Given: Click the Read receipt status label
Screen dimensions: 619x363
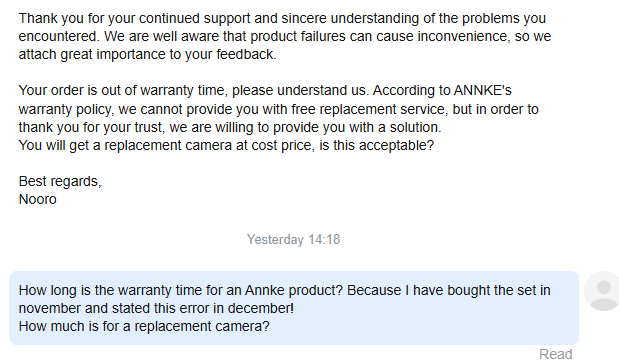Looking at the screenshot, I should point(555,354).
